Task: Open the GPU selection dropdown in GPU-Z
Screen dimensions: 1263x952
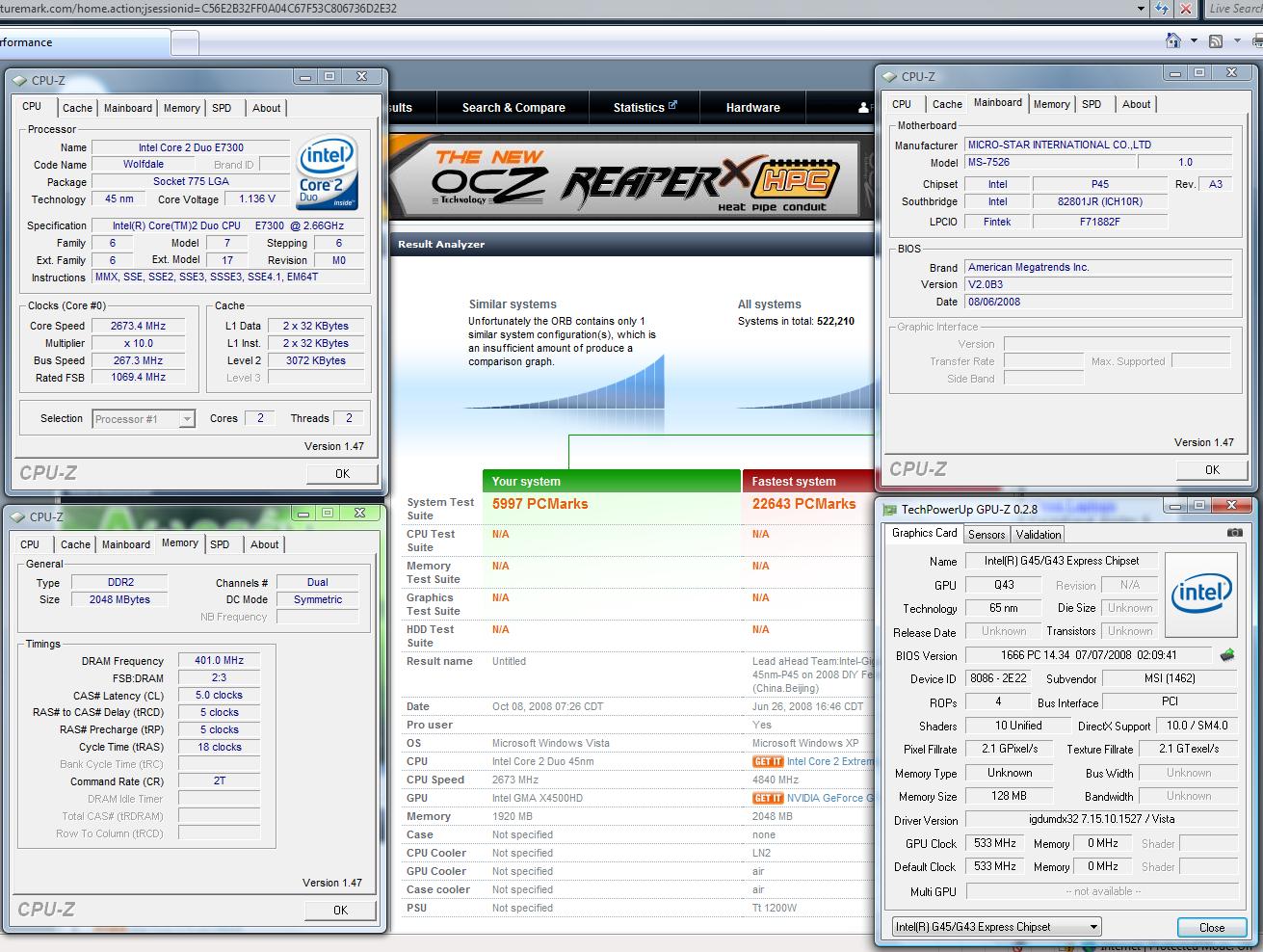Action: (x=996, y=927)
